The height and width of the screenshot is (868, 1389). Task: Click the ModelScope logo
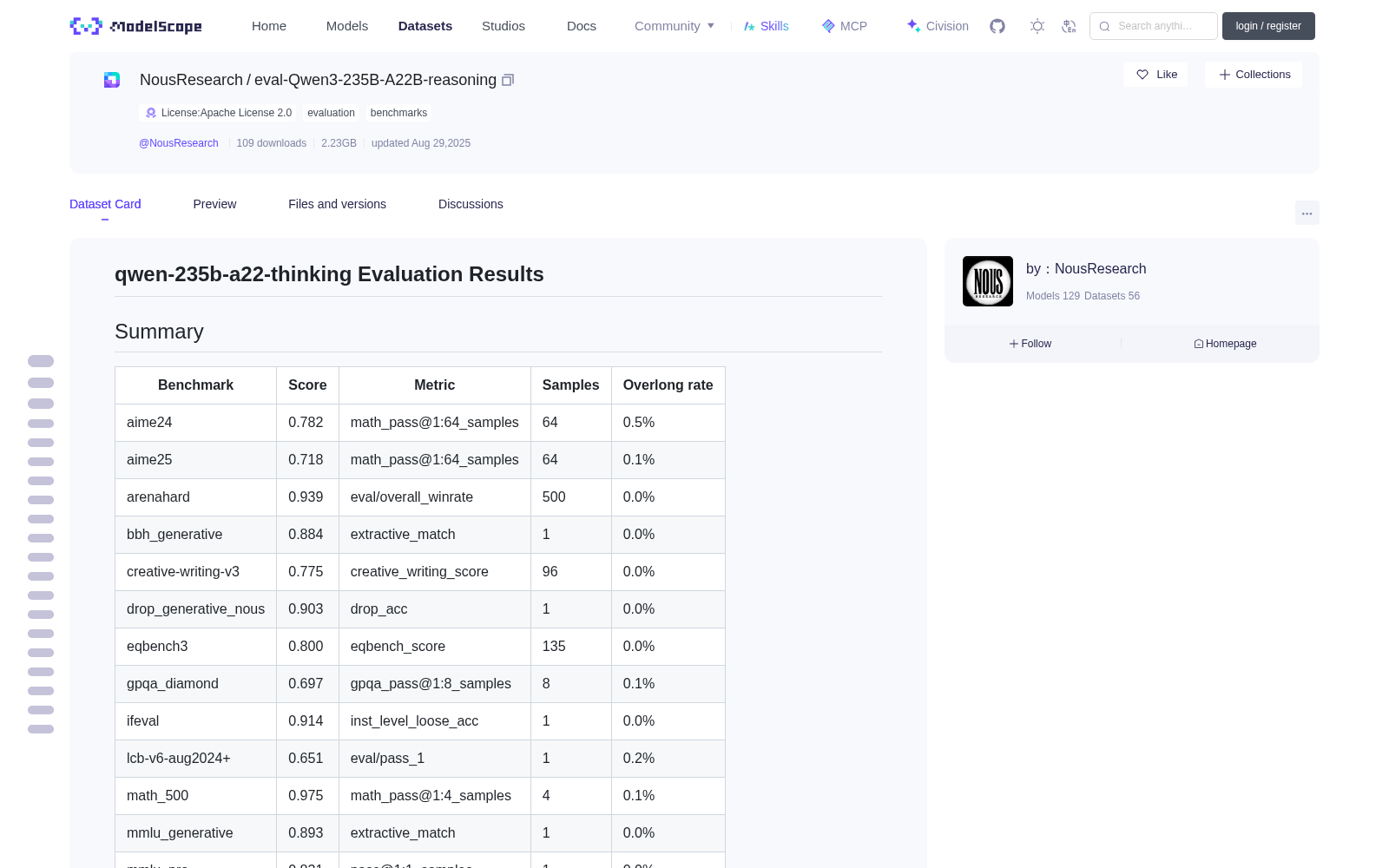pyautogui.click(x=135, y=26)
